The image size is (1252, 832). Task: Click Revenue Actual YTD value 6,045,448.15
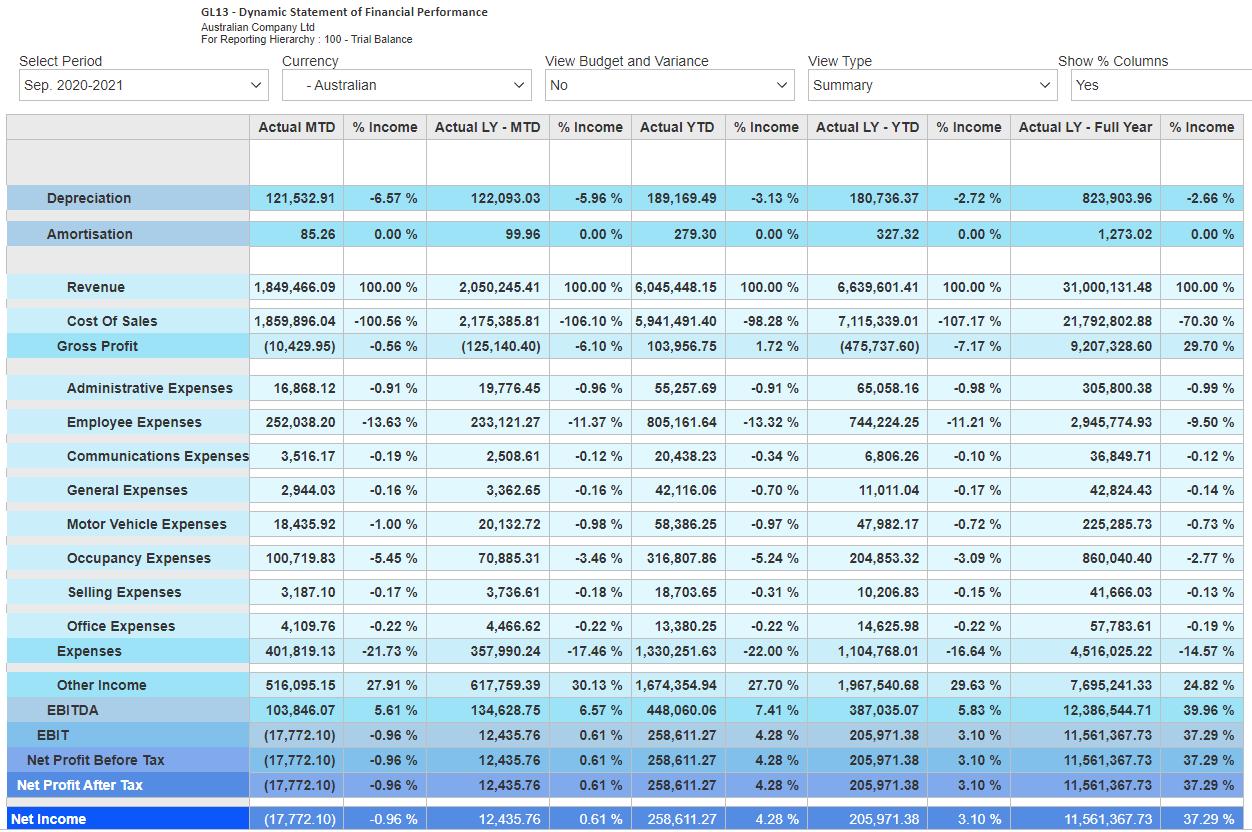676,287
